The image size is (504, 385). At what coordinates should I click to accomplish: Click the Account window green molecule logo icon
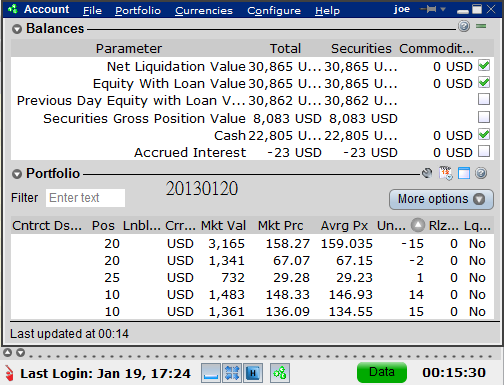tap(13, 9)
